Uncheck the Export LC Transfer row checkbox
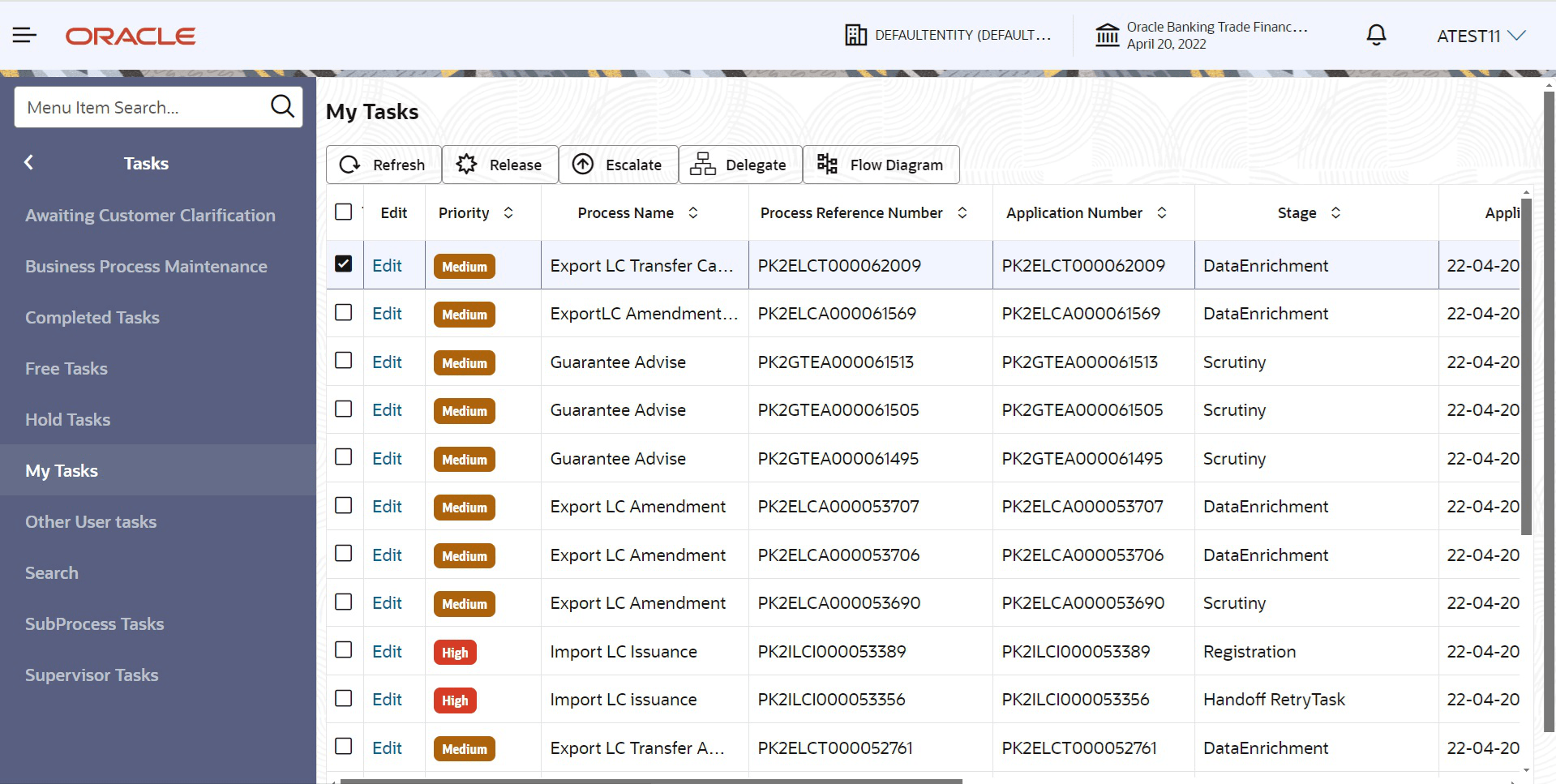Image resolution: width=1556 pixels, height=784 pixels. click(x=344, y=263)
